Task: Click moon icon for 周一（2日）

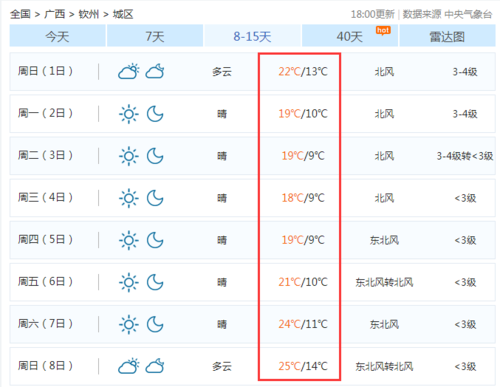Action: pyautogui.click(x=155, y=114)
